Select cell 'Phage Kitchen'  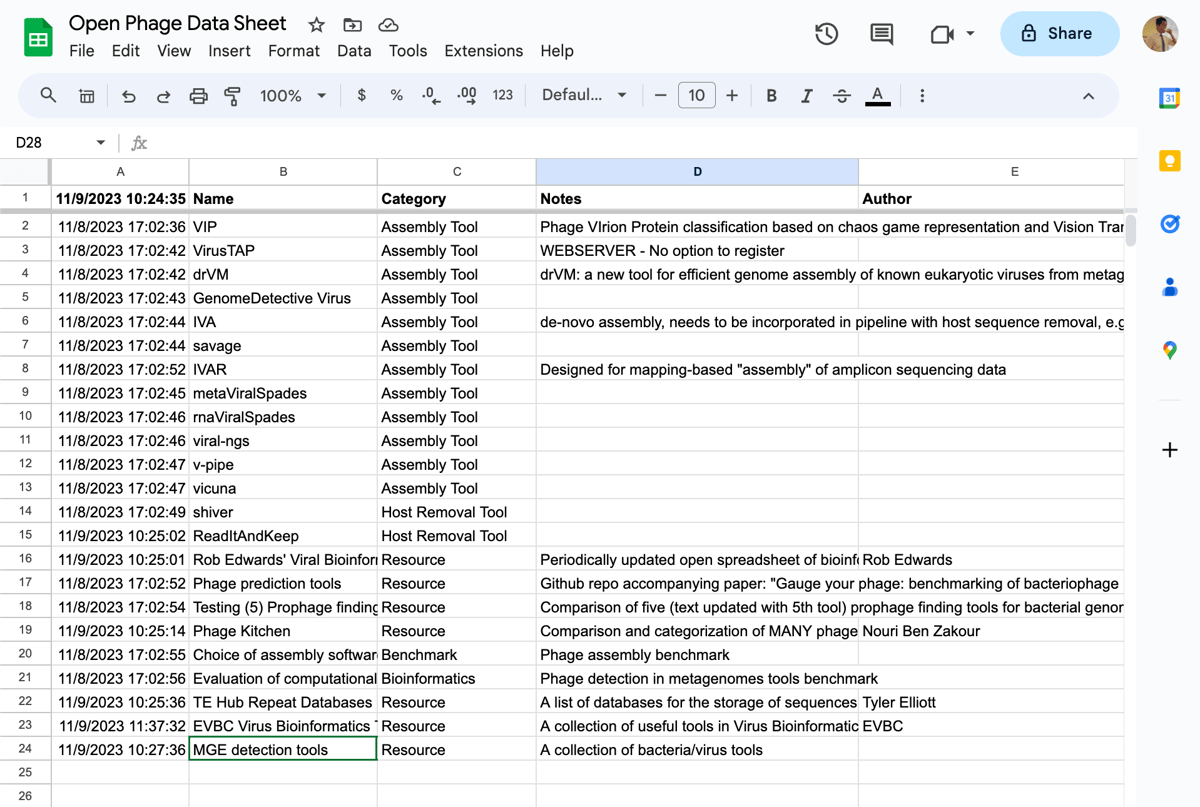click(283, 631)
